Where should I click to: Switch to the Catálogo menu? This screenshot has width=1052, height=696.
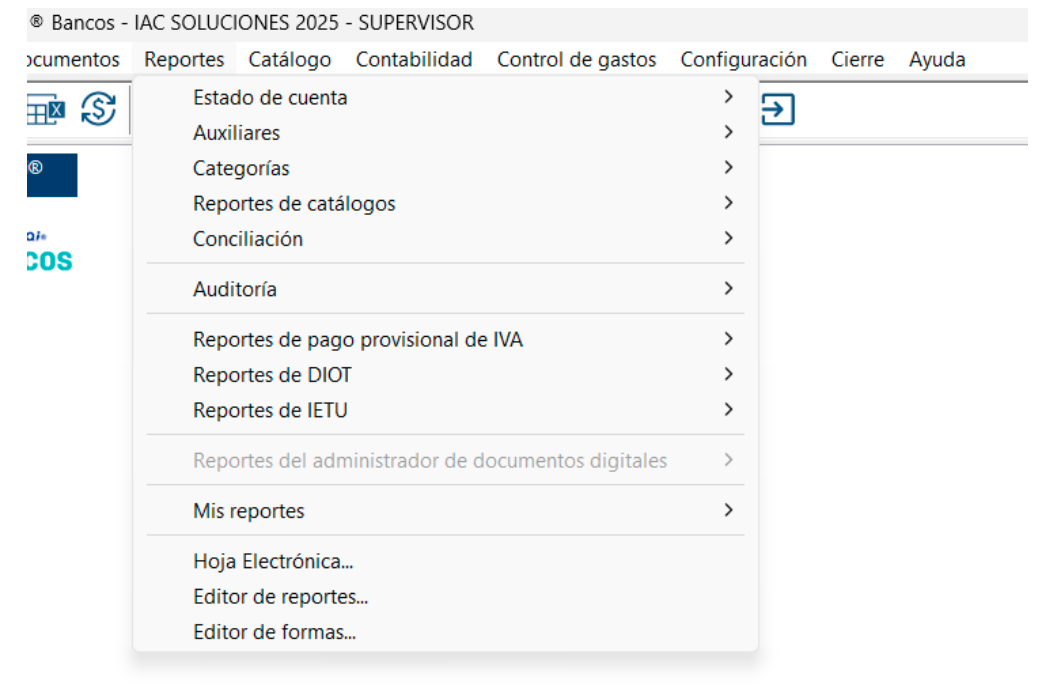click(290, 60)
